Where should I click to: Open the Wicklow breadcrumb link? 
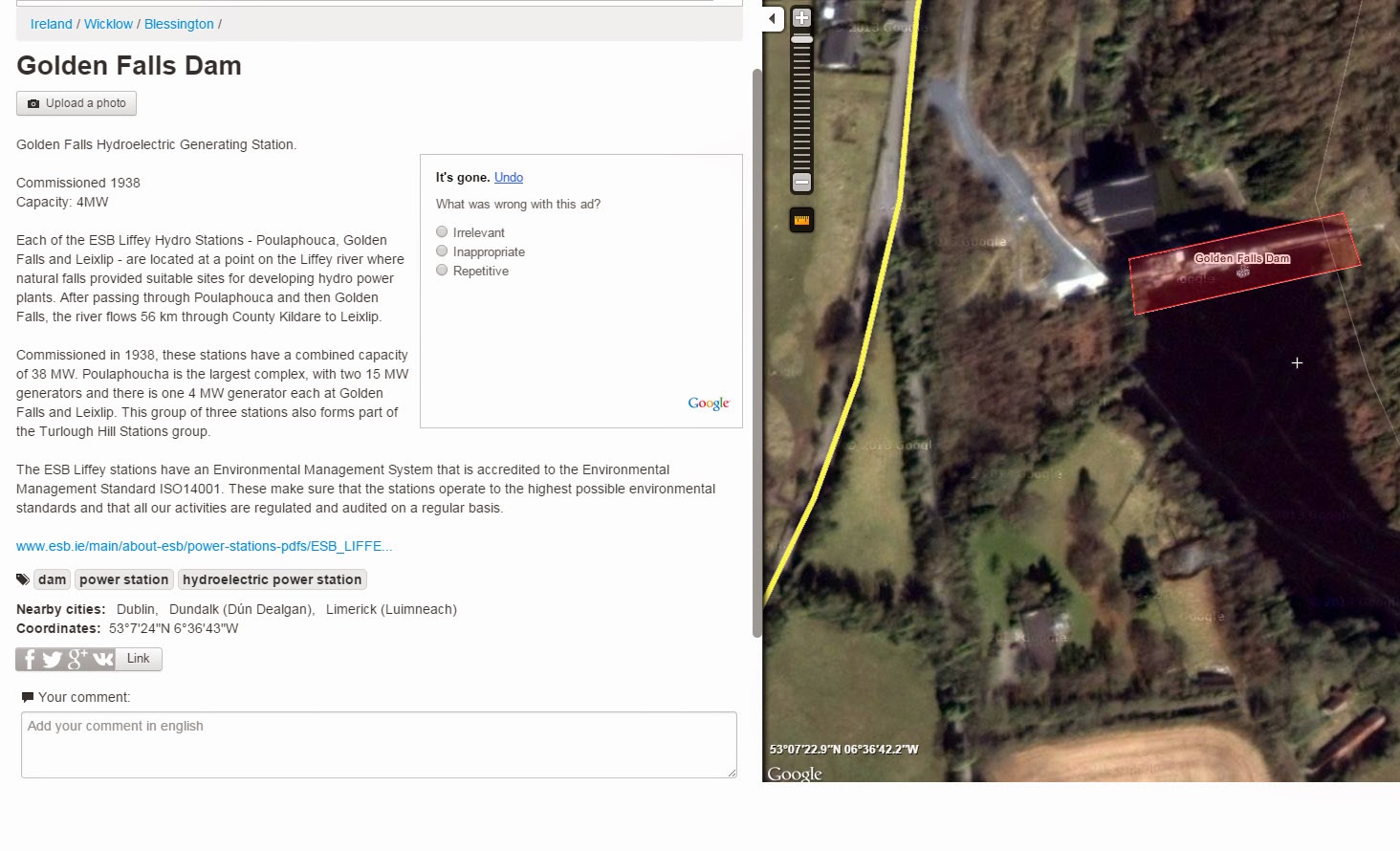pos(108,24)
